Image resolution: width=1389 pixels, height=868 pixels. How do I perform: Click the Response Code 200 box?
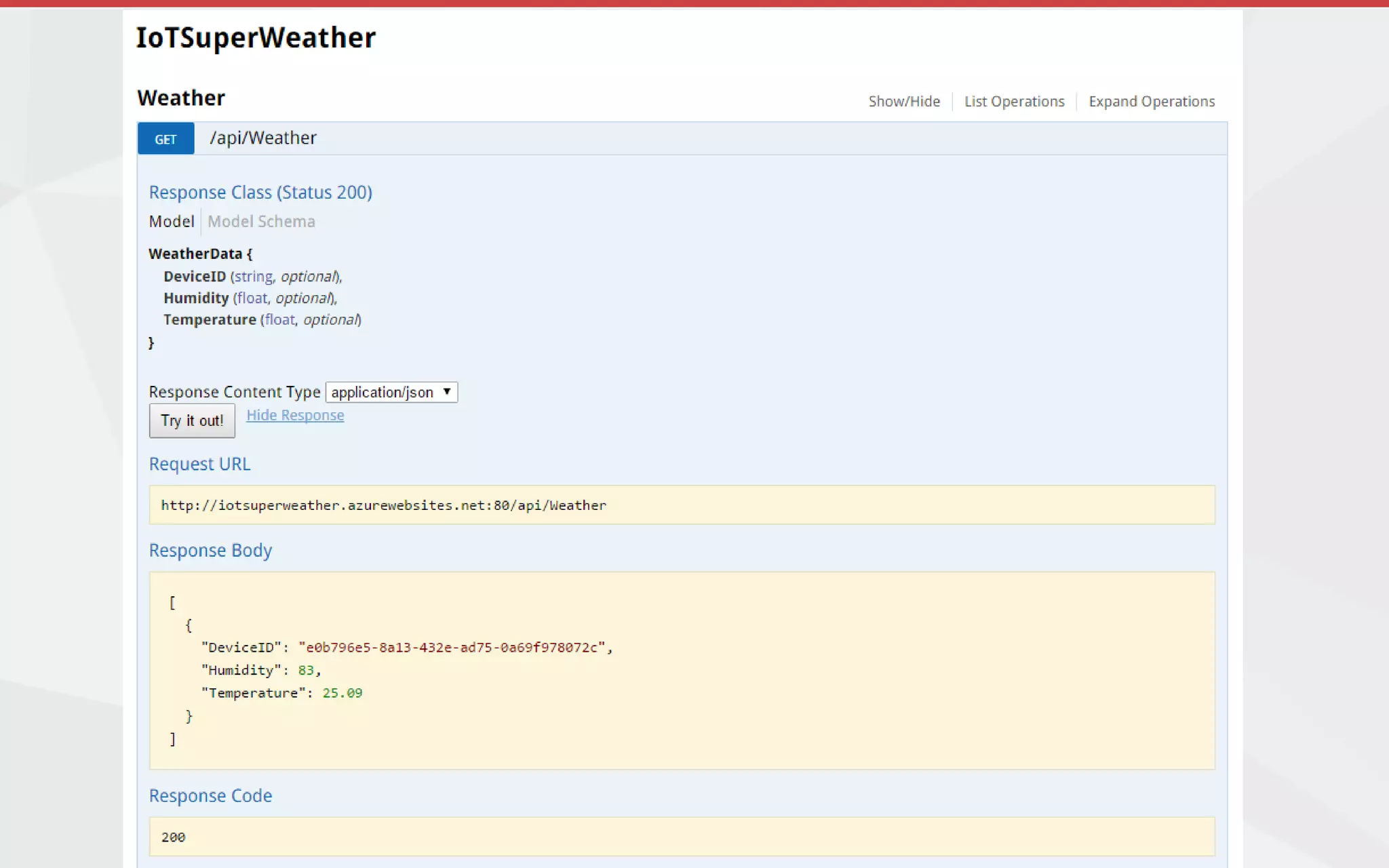(x=682, y=837)
